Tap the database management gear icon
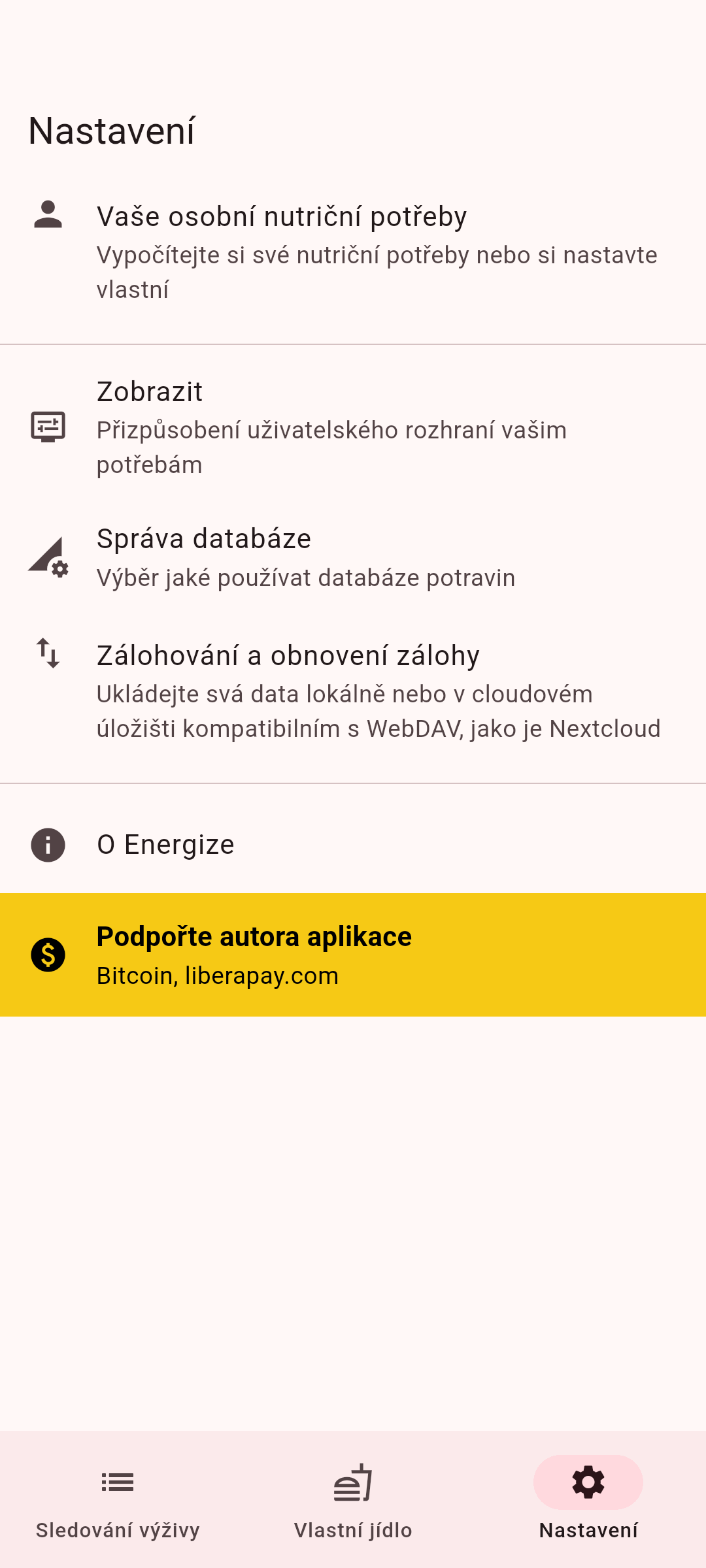The width and height of the screenshot is (706, 1568). pyautogui.click(x=48, y=557)
